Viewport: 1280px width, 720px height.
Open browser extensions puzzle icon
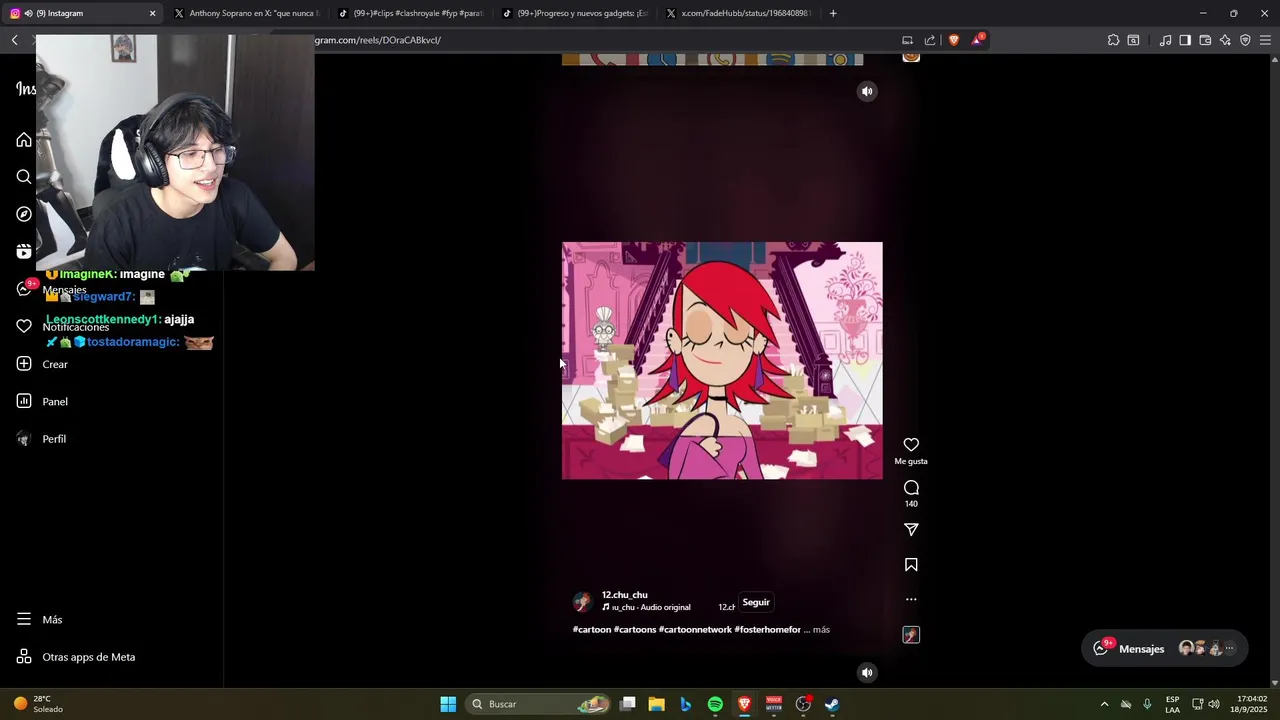(x=1113, y=40)
